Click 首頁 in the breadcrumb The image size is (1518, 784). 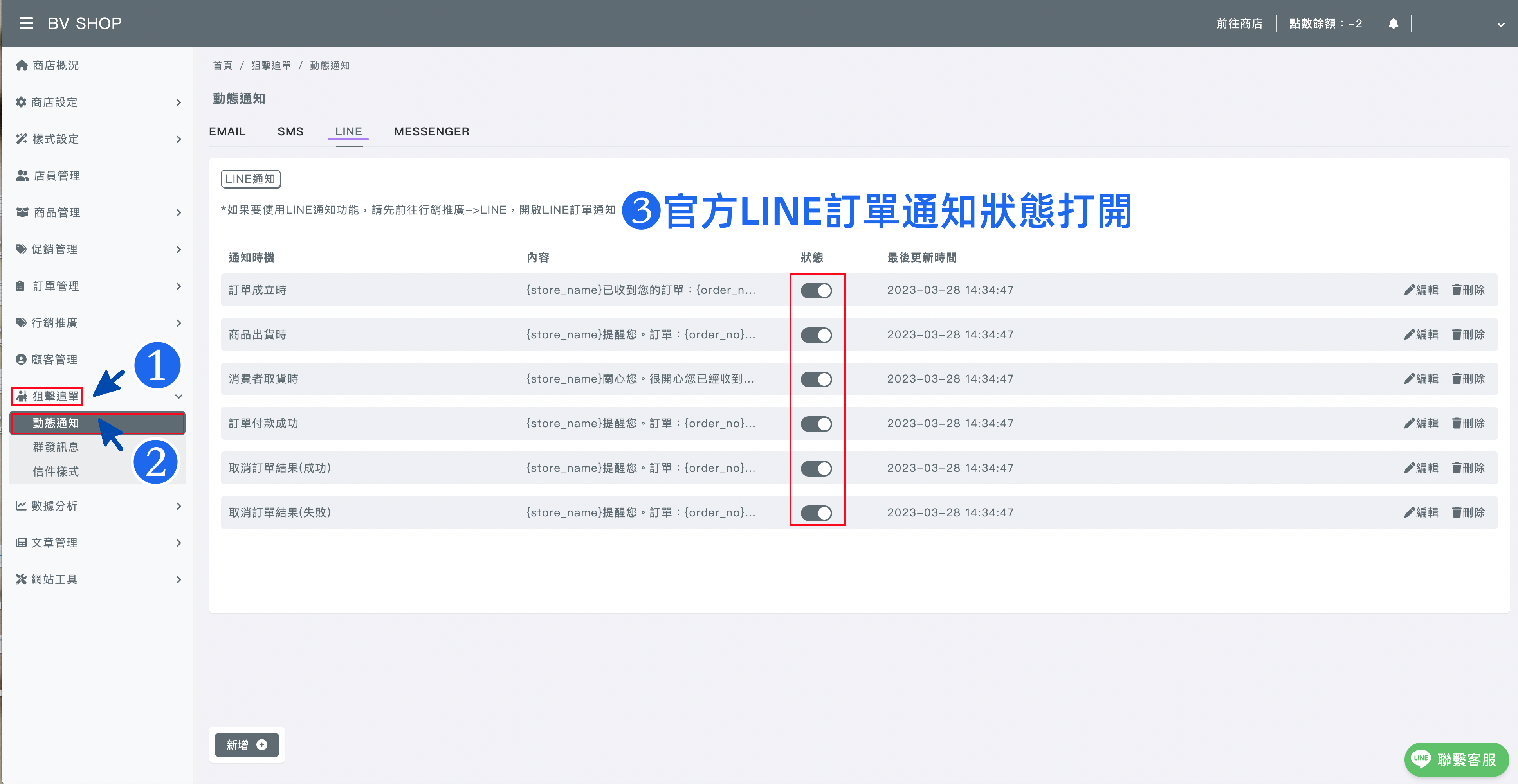pyautogui.click(x=222, y=65)
